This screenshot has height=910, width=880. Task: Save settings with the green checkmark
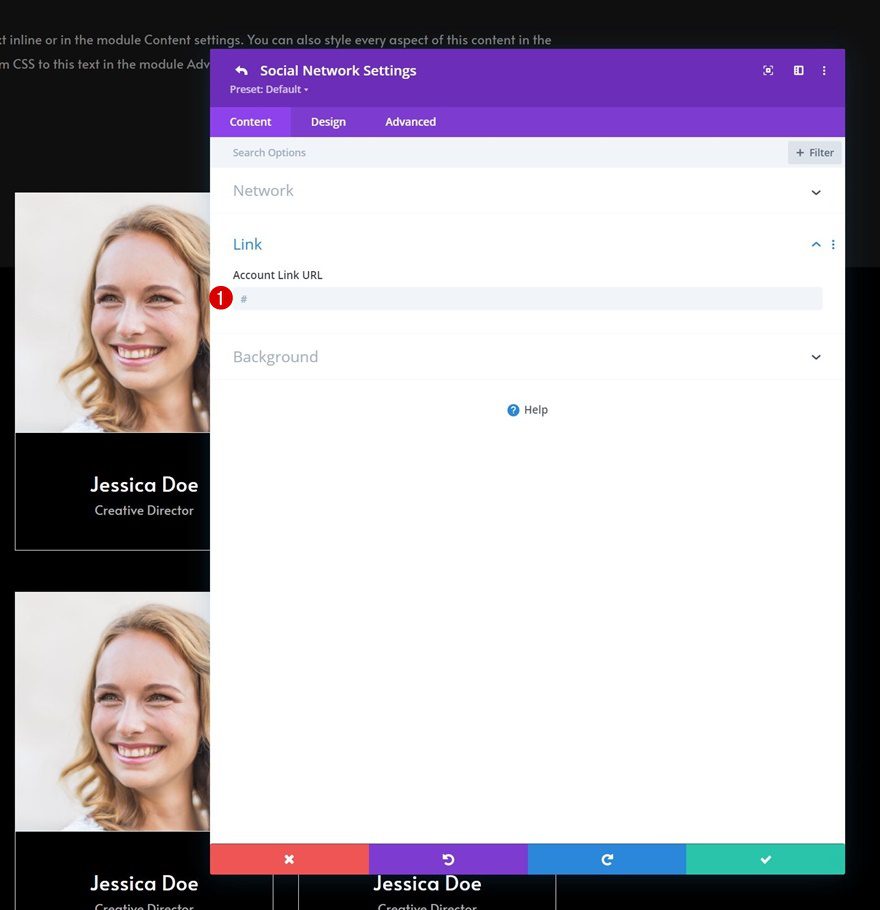[x=765, y=858]
